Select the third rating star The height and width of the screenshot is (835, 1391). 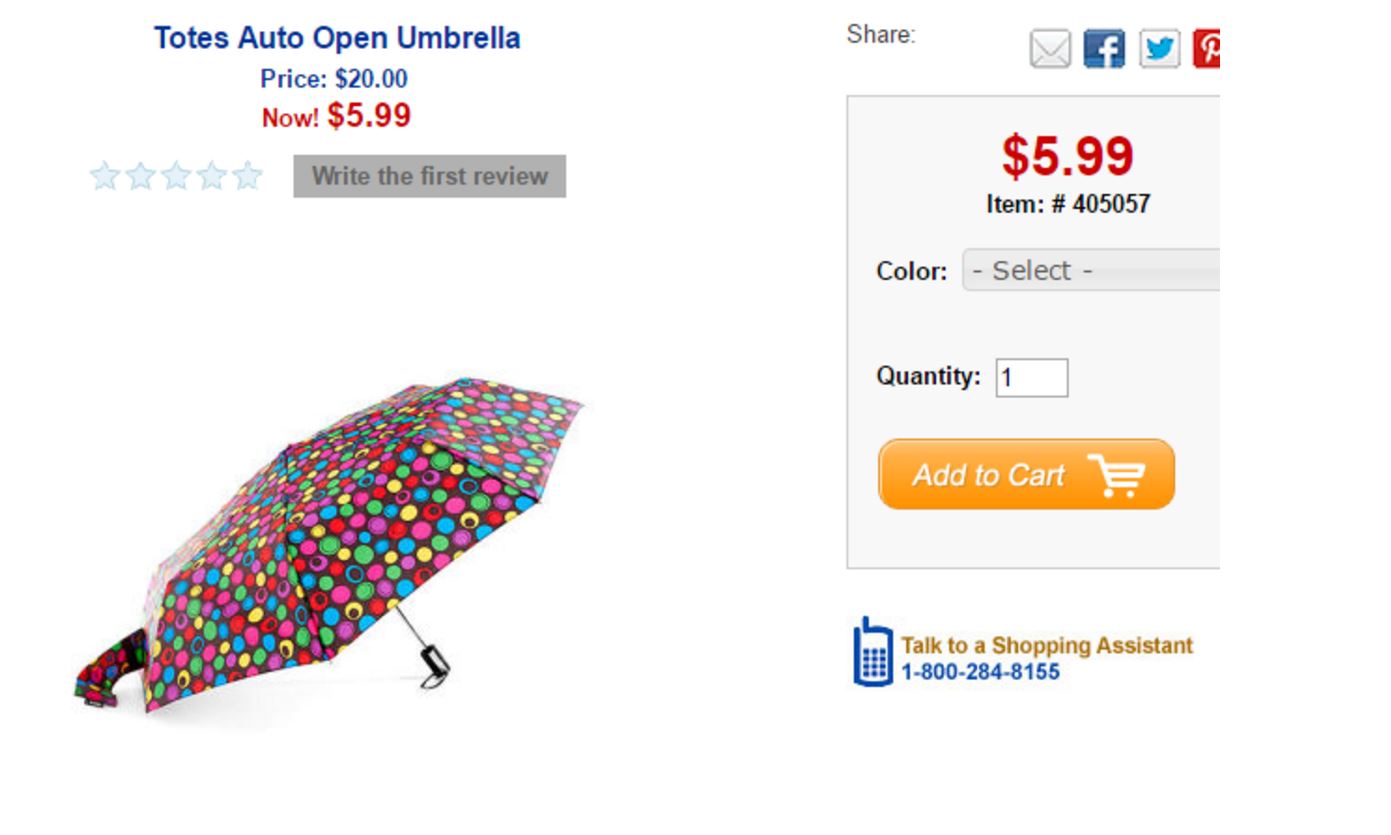click(176, 177)
